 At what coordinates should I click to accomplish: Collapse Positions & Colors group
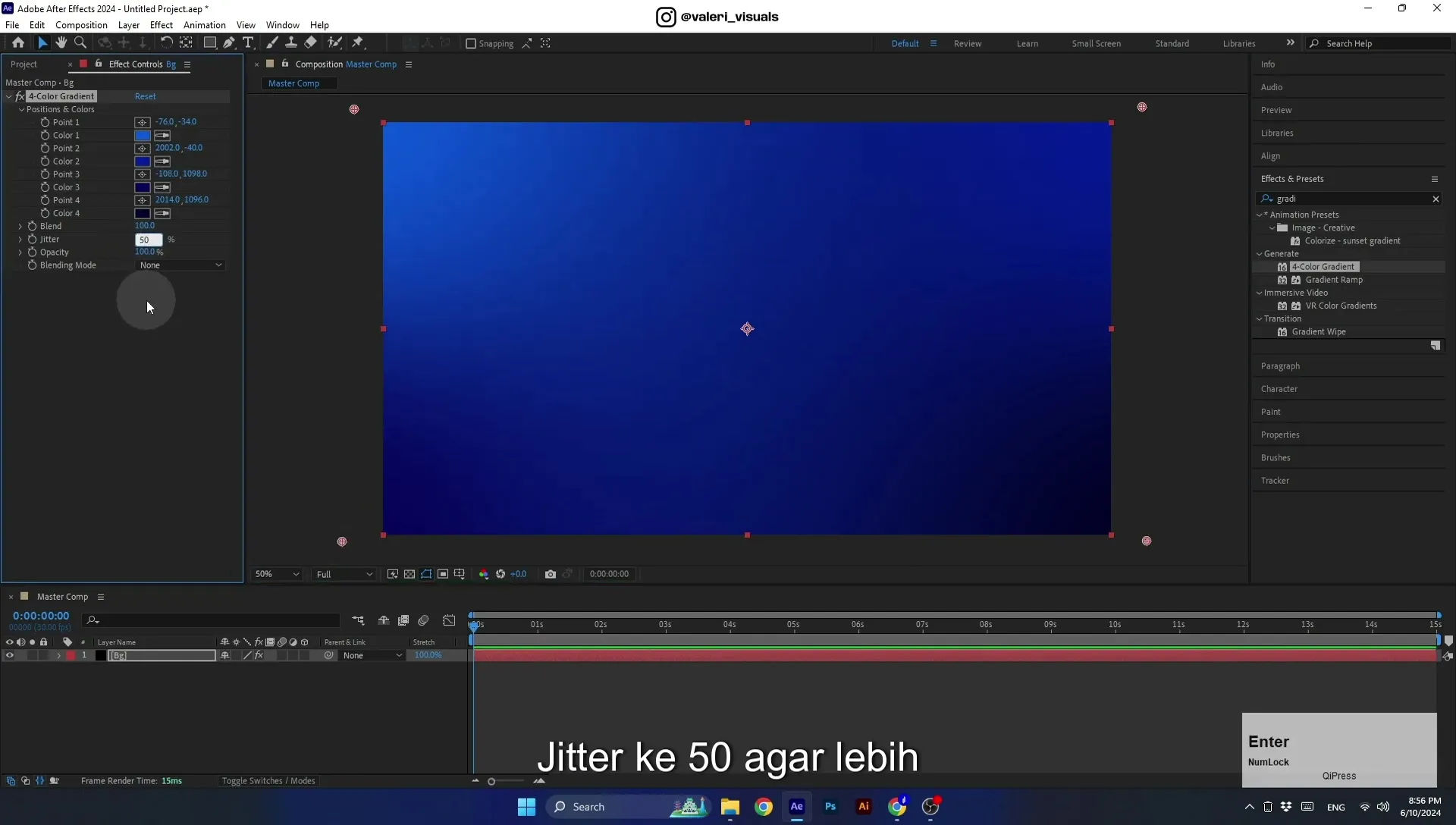click(22, 110)
